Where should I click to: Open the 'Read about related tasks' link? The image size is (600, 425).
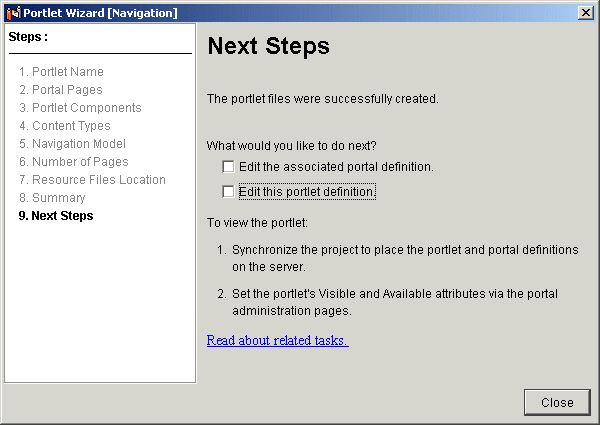tap(277, 340)
